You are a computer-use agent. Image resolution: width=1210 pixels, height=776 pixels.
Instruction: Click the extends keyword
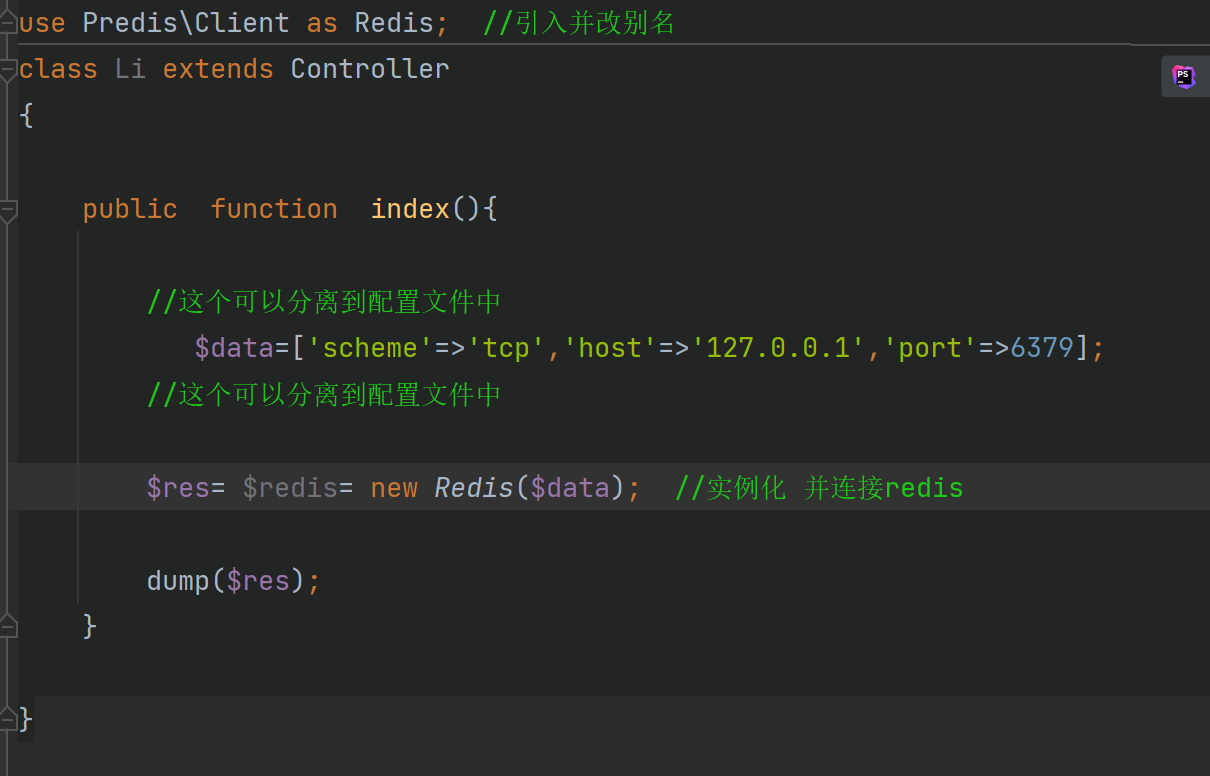coord(218,69)
